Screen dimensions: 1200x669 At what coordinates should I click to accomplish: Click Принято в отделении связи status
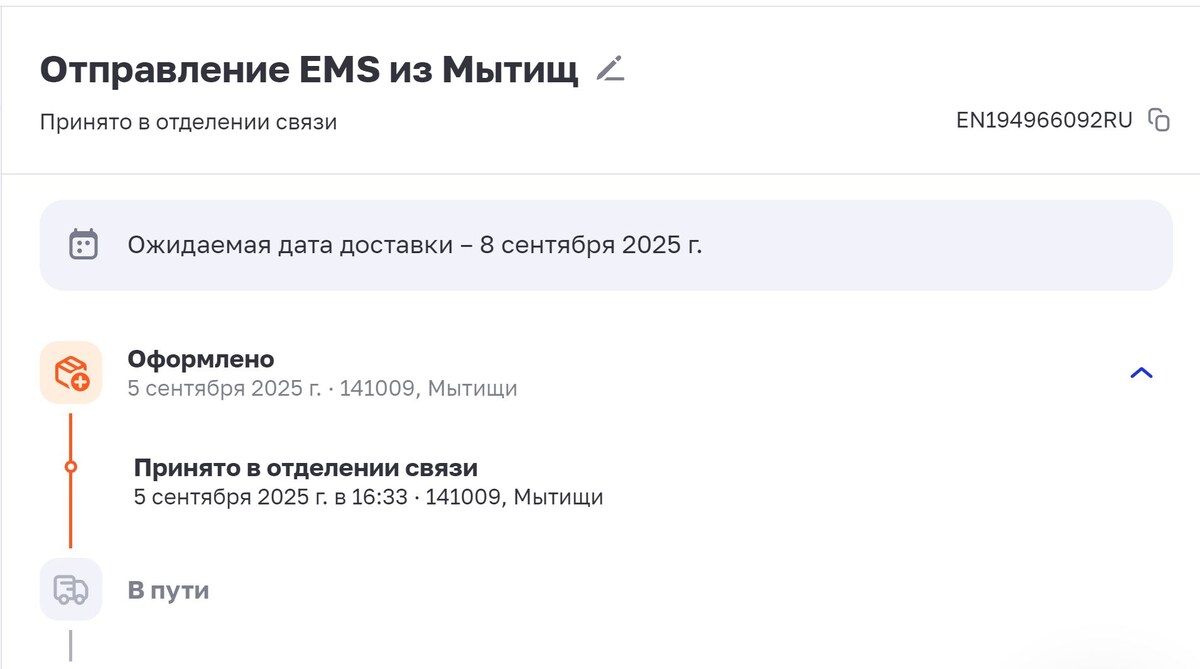[x=305, y=467]
